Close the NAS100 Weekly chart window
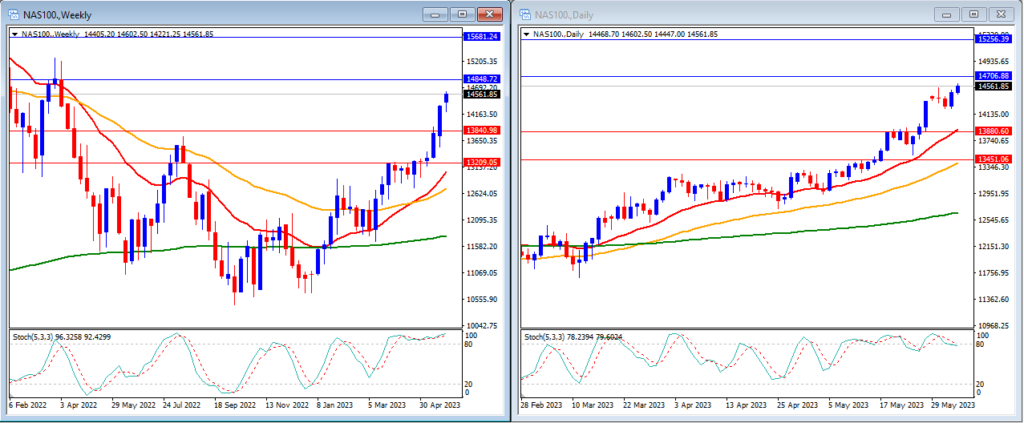This screenshot has height=423, width=1024. [490, 14]
